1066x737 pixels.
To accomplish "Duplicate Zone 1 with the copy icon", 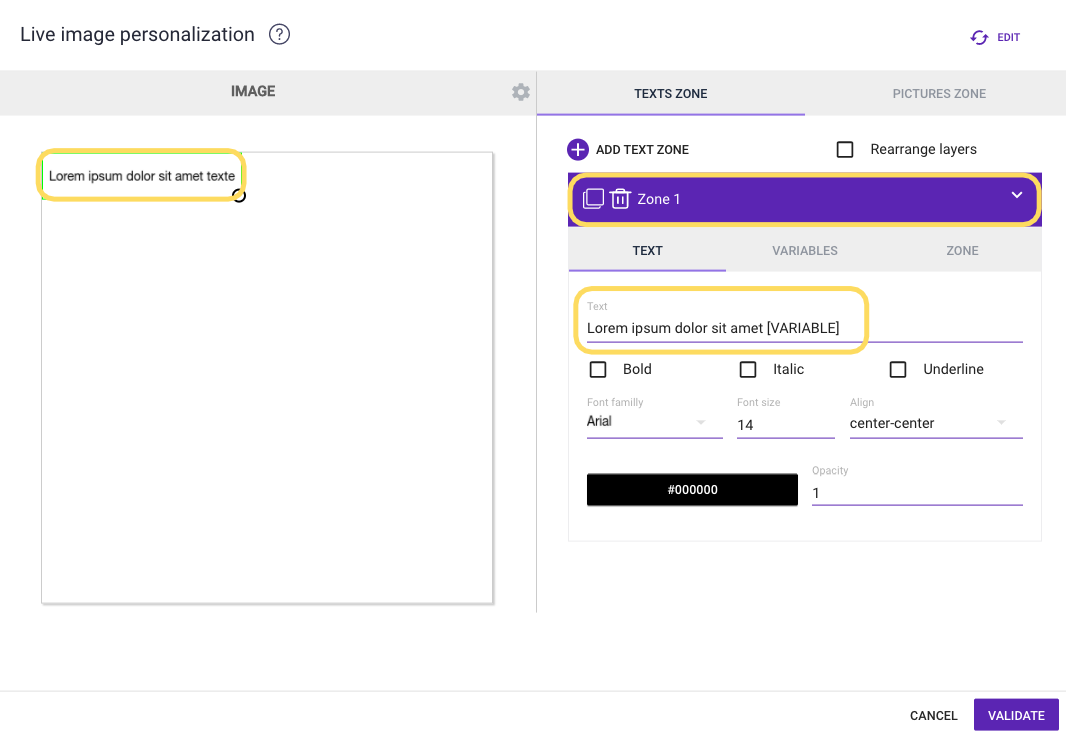I will point(593,199).
